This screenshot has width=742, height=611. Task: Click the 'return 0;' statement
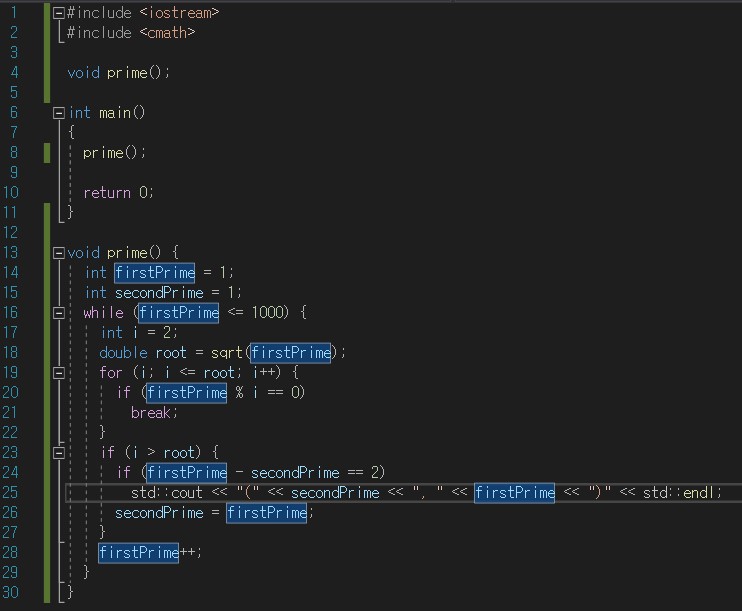click(118, 193)
